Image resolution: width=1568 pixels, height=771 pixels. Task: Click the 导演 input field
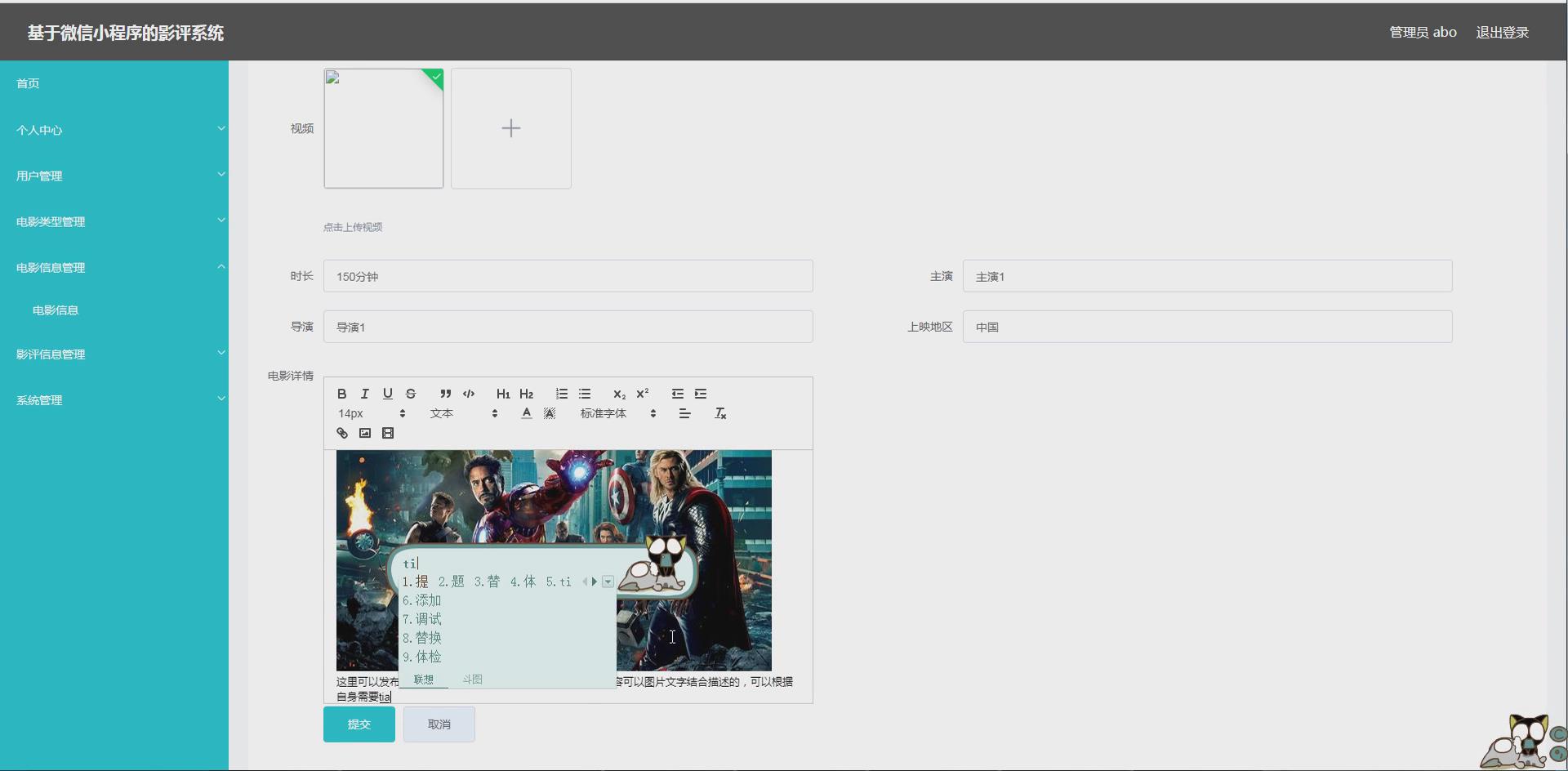568,327
